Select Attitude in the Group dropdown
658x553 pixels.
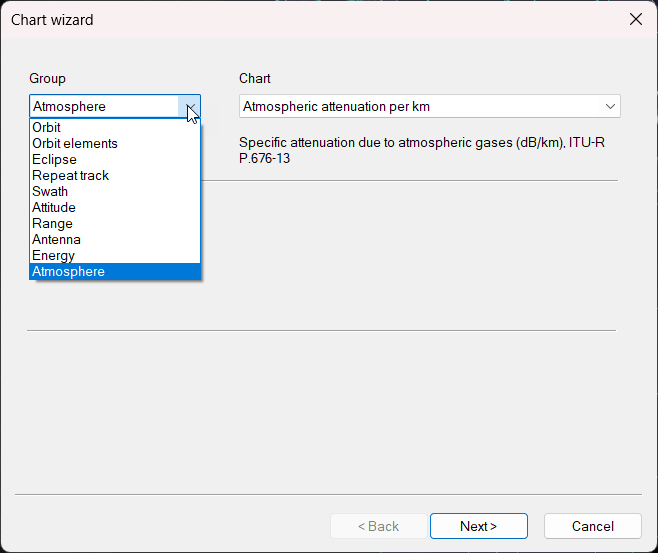[x=54, y=207]
